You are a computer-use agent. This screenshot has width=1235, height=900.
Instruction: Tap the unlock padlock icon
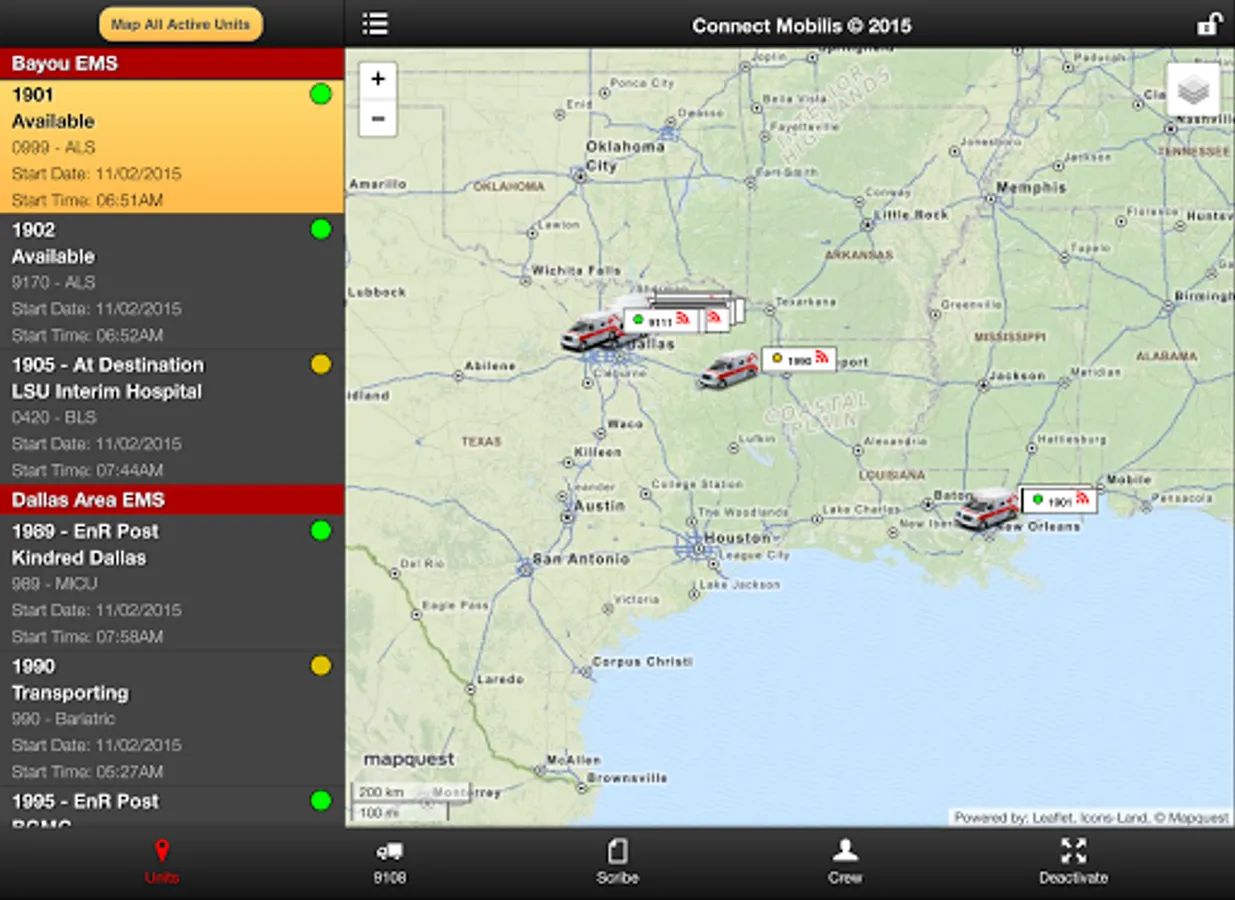pos(1210,24)
